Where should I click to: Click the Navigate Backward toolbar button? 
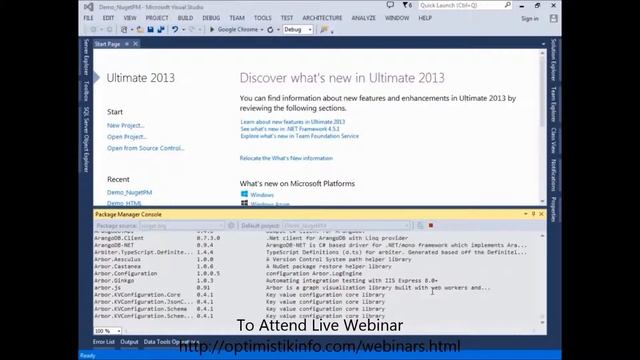point(93,29)
